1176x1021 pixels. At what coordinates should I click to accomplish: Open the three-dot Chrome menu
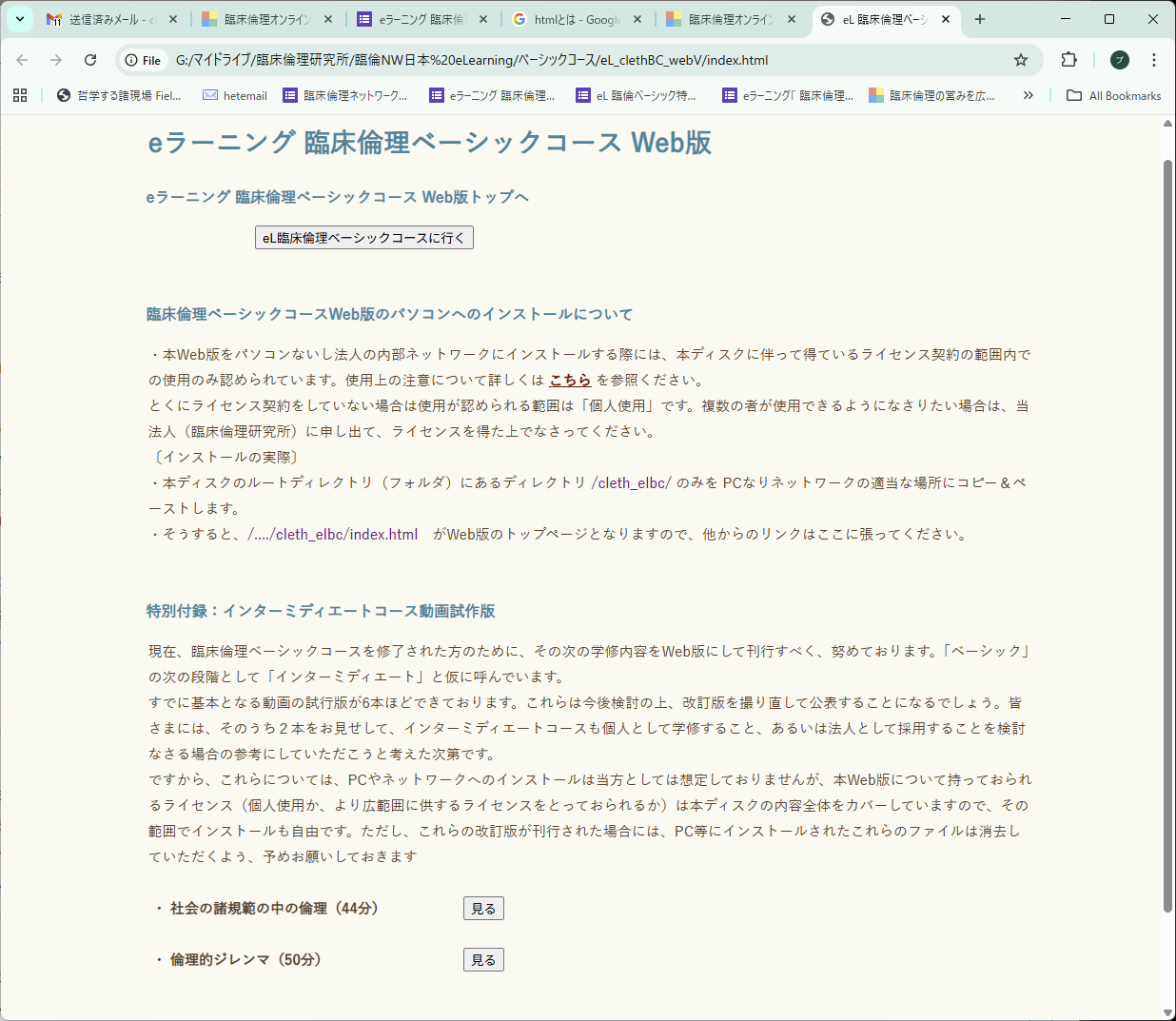point(1154,59)
